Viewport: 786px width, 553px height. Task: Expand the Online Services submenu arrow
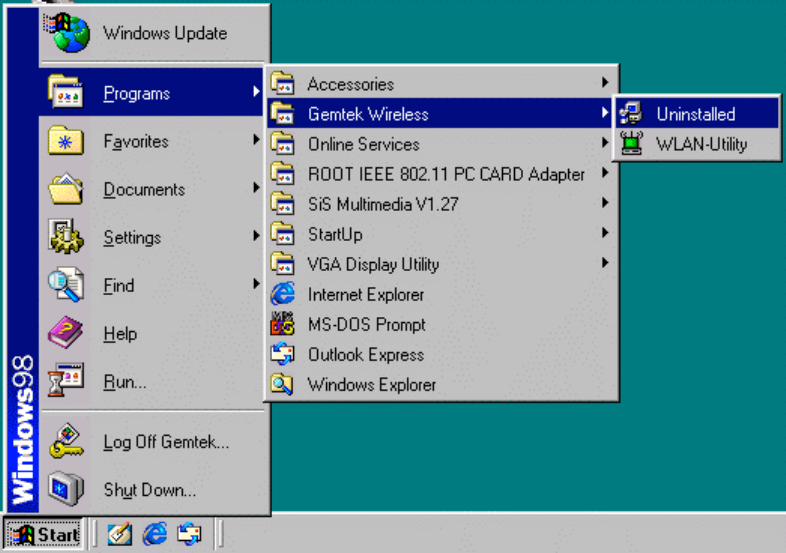[x=605, y=142]
